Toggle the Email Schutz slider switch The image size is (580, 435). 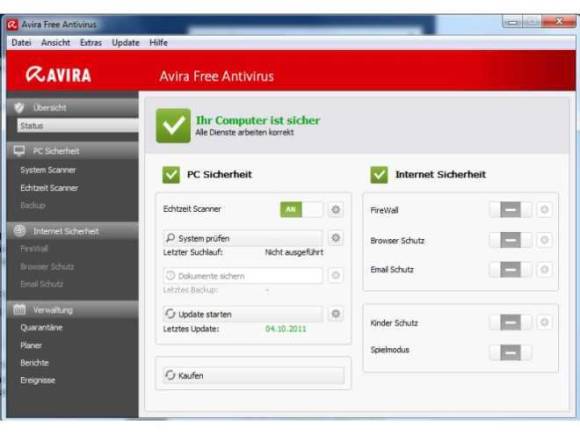pos(510,270)
